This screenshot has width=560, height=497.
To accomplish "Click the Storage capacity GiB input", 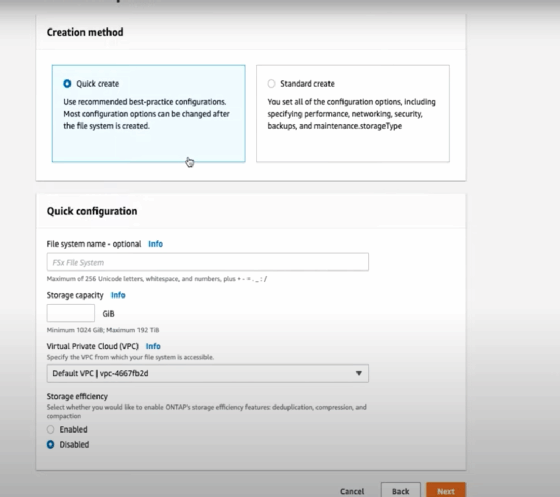I will (x=71, y=313).
